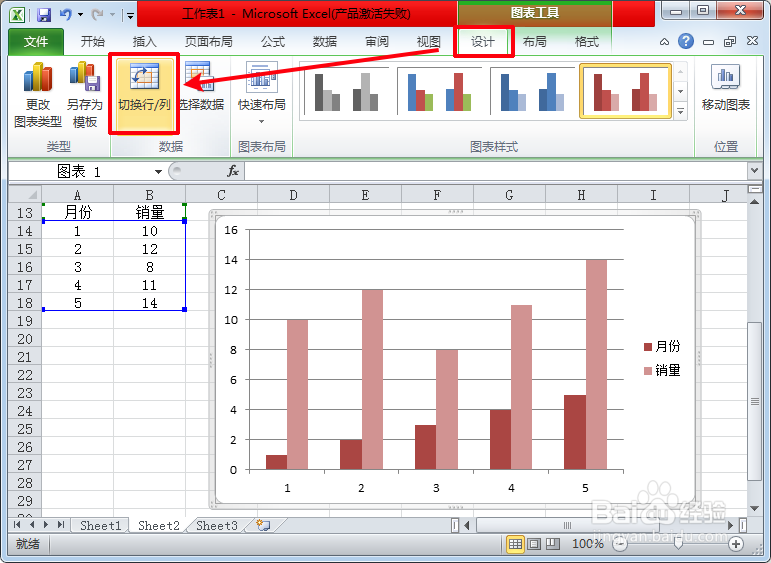Open Quick Layout (快速布局) gallery

[x=262, y=93]
